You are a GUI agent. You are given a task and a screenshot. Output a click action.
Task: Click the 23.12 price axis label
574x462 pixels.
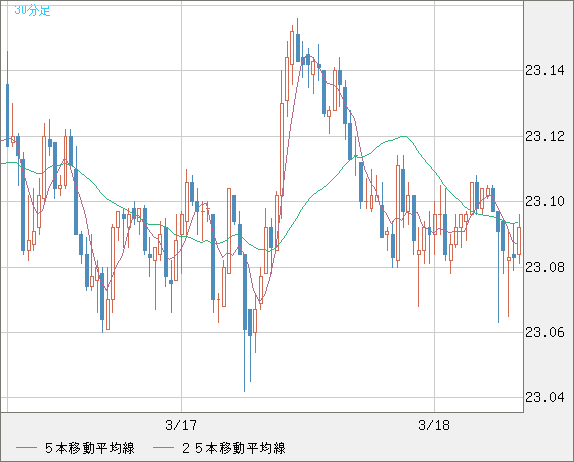545,137
